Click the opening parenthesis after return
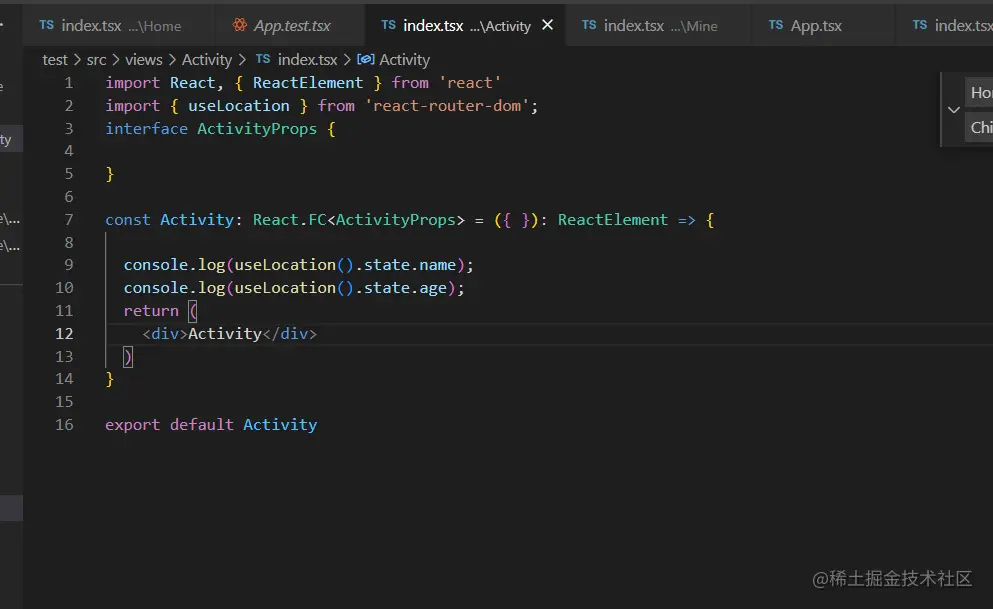 193,311
